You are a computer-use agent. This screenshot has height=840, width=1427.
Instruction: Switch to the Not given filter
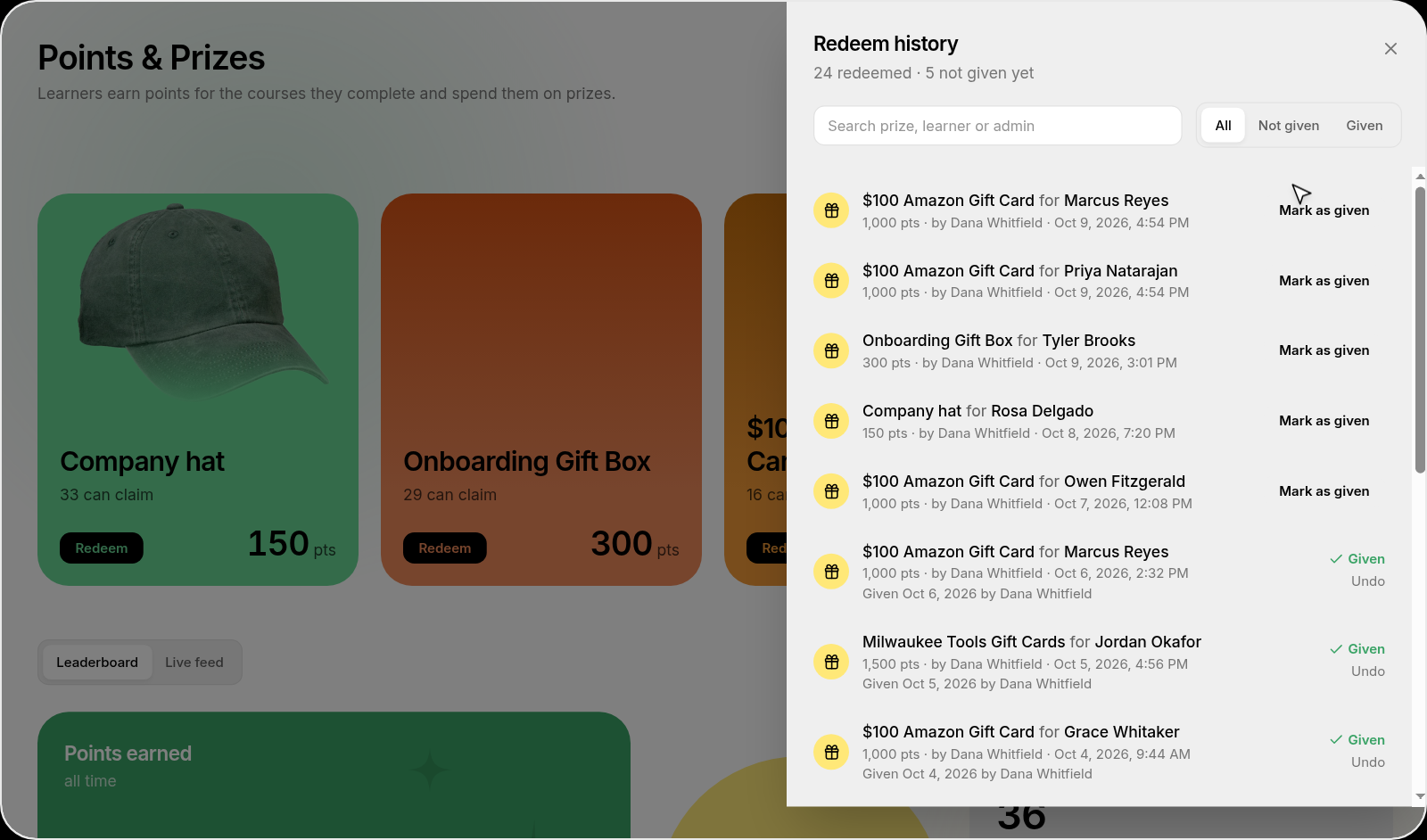(1288, 126)
